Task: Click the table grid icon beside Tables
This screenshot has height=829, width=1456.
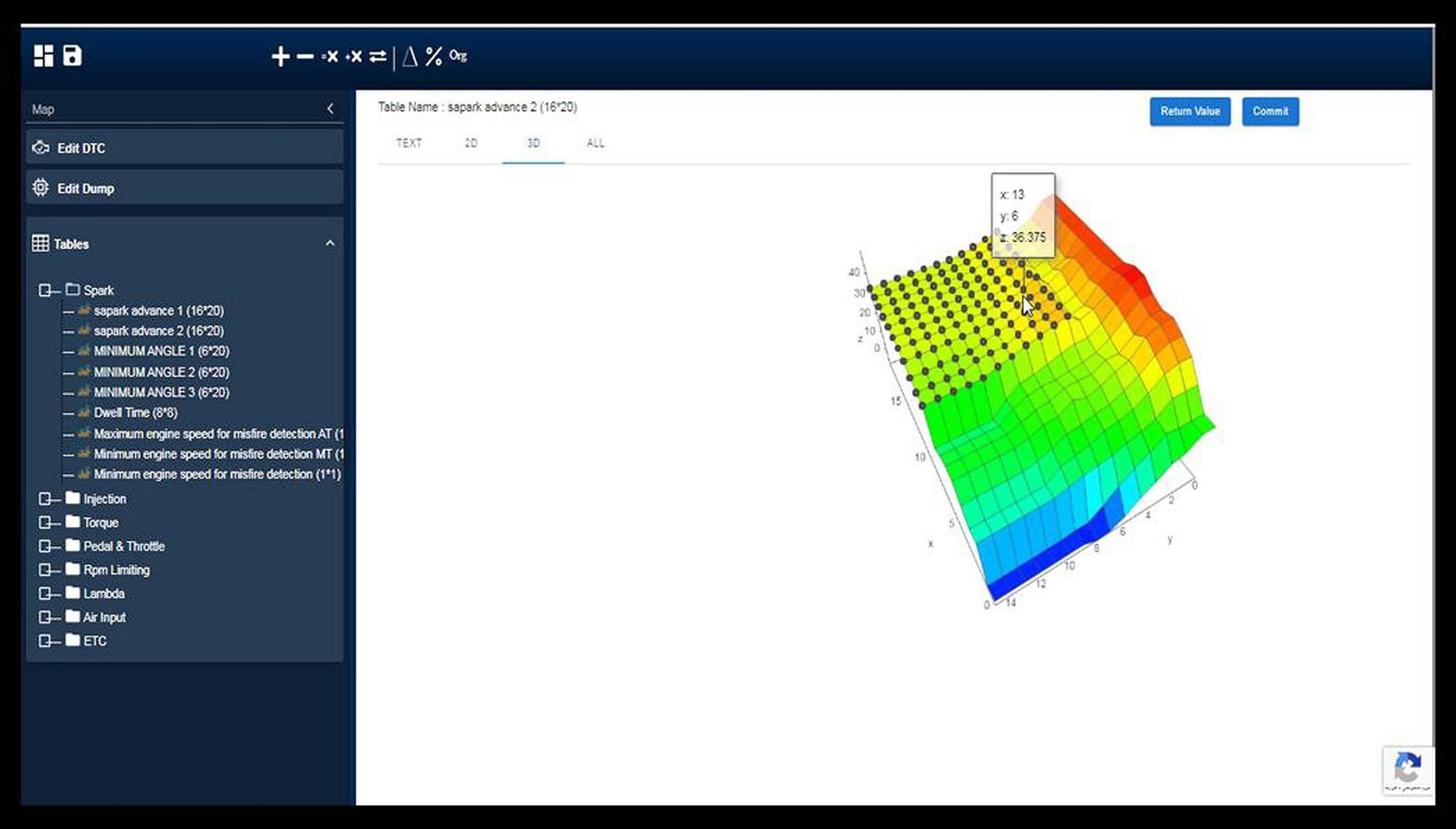Action: click(x=40, y=244)
